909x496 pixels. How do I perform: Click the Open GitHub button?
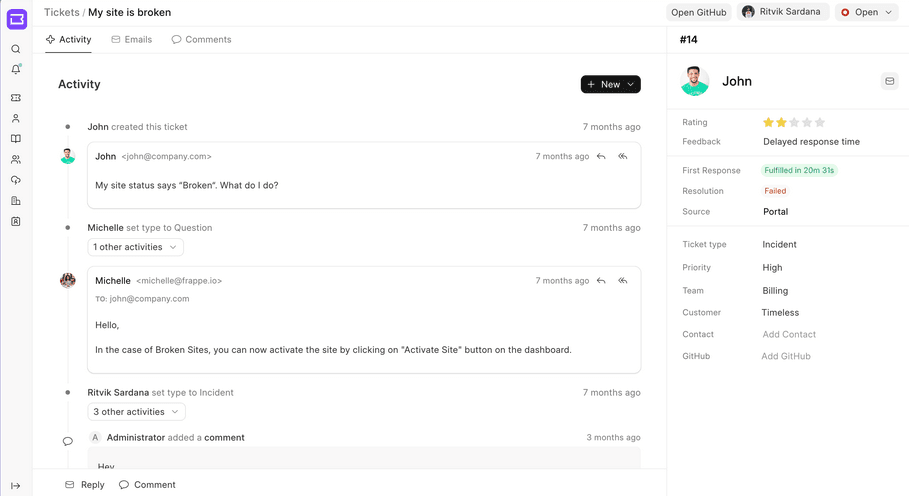[699, 12]
